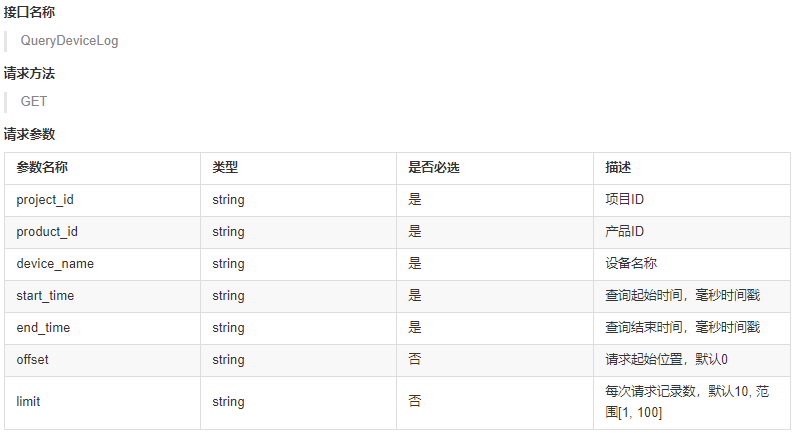Select the limit parameter cell

(x=28, y=402)
